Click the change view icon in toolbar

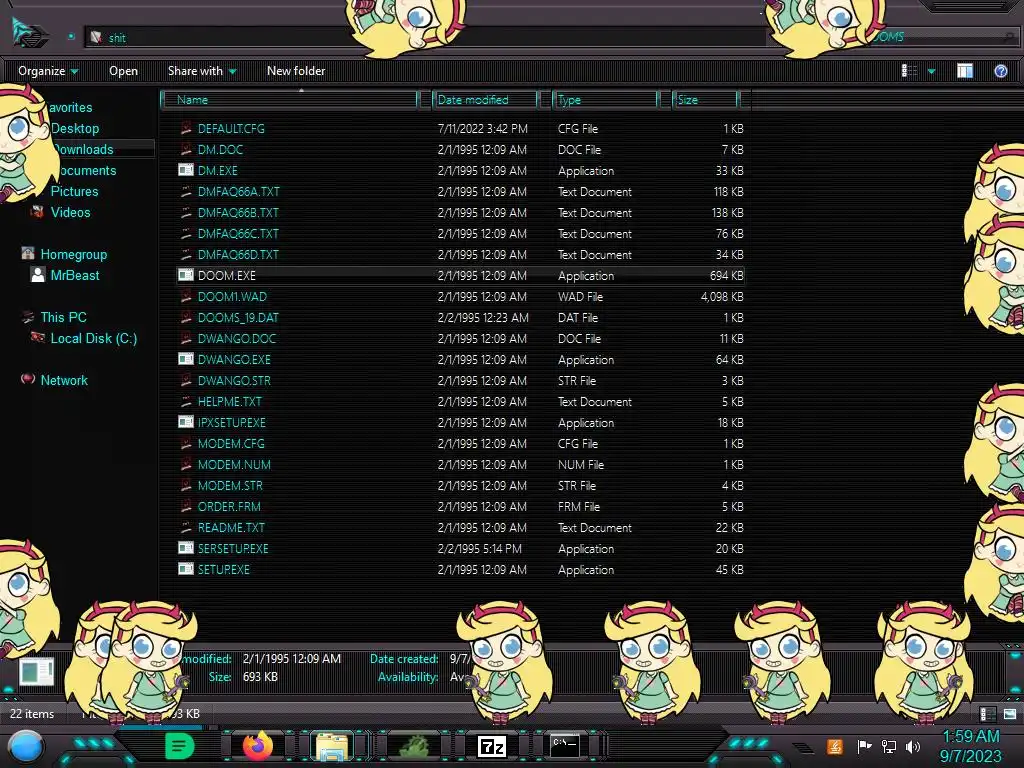point(909,71)
